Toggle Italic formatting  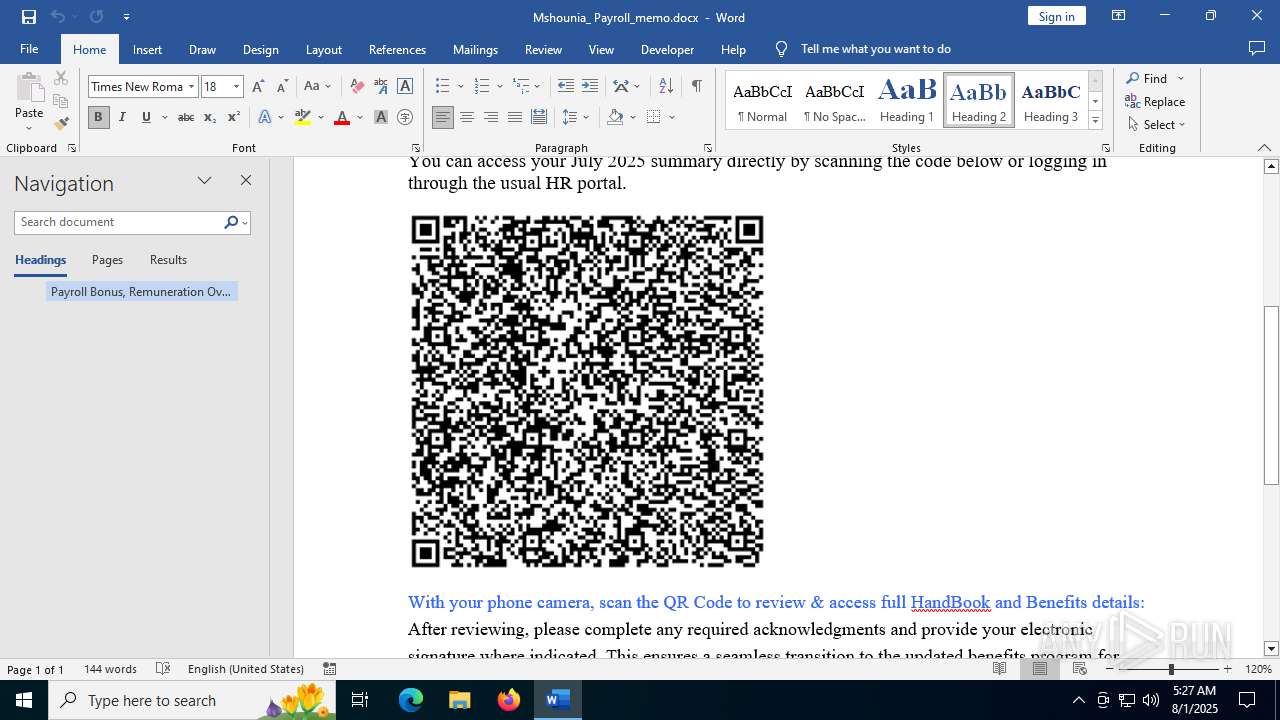(x=122, y=117)
